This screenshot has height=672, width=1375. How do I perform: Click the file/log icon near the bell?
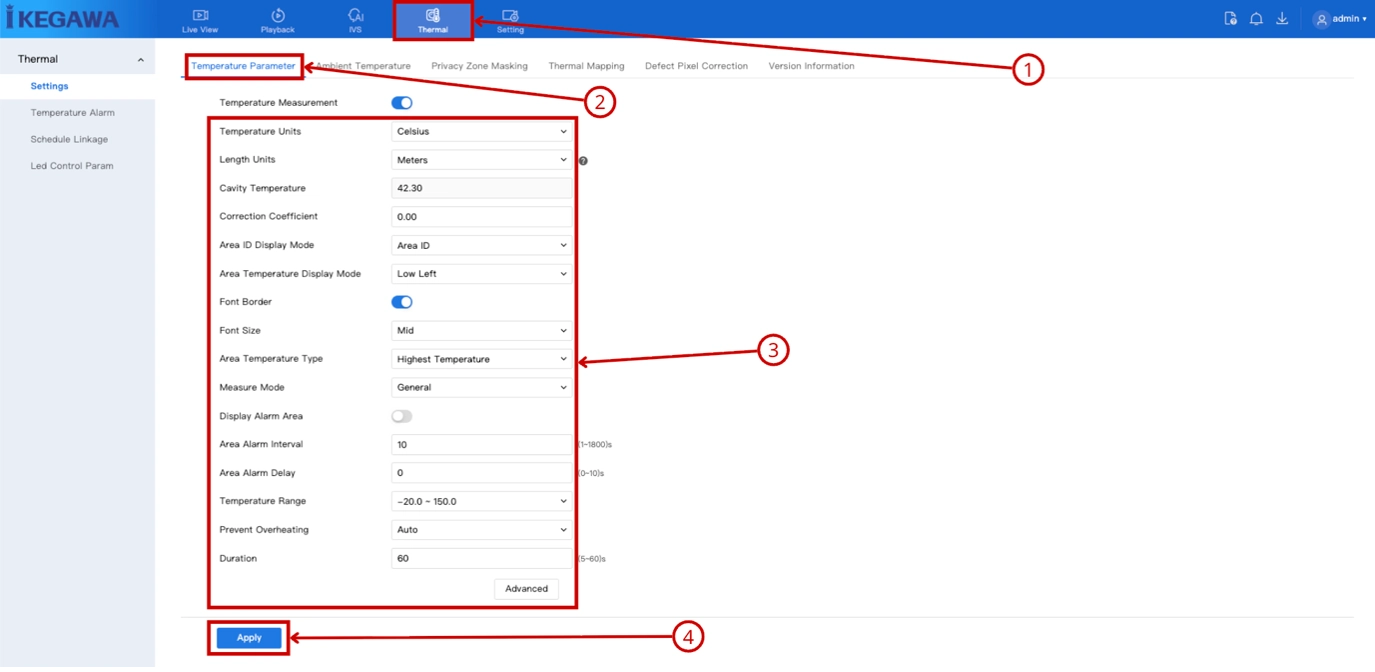1231,19
